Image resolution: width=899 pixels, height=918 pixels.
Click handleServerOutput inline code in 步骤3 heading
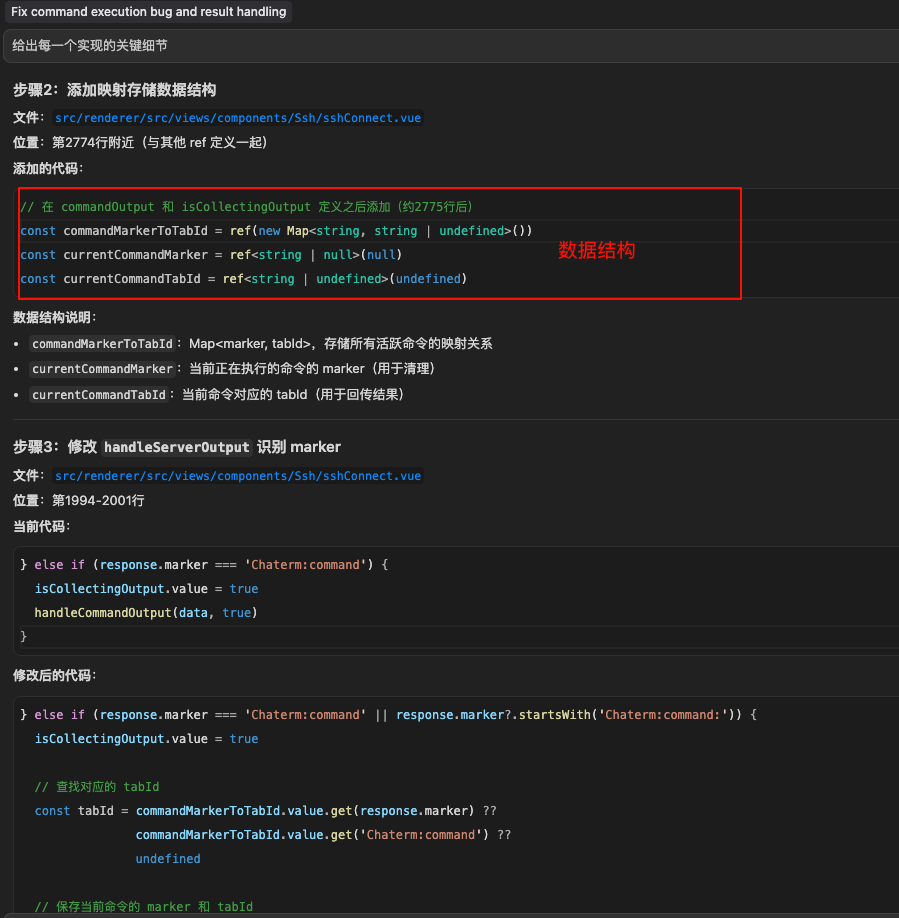tap(176, 447)
